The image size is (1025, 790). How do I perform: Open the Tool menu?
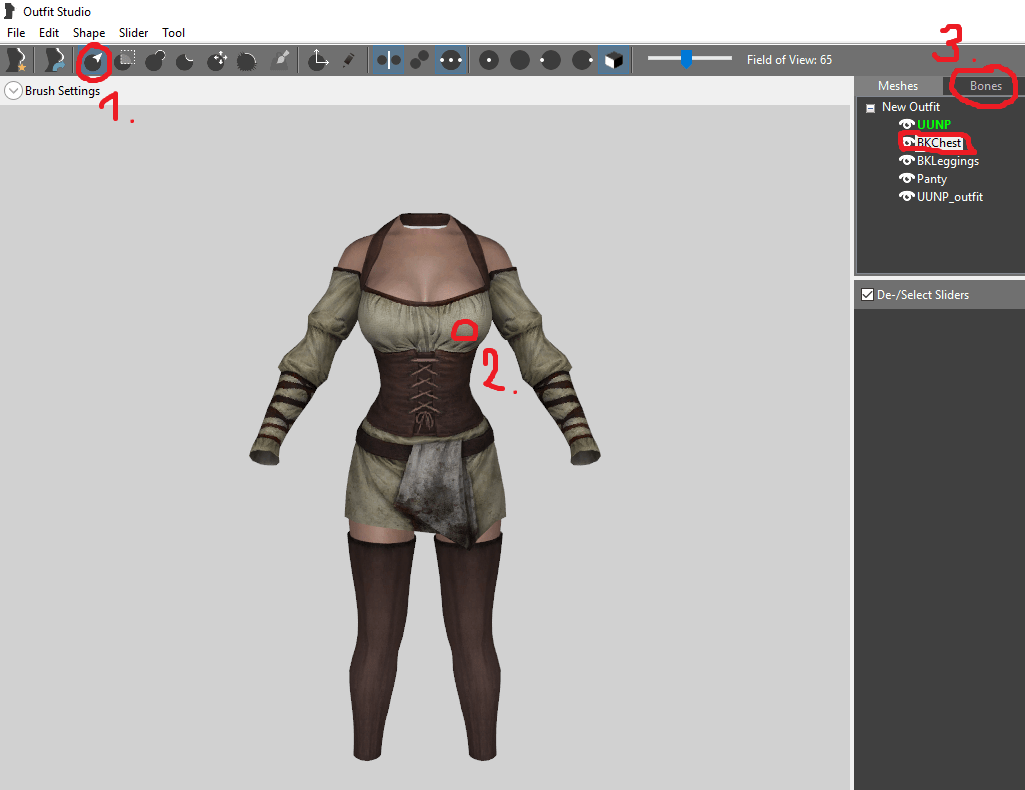pyautogui.click(x=173, y=33)
